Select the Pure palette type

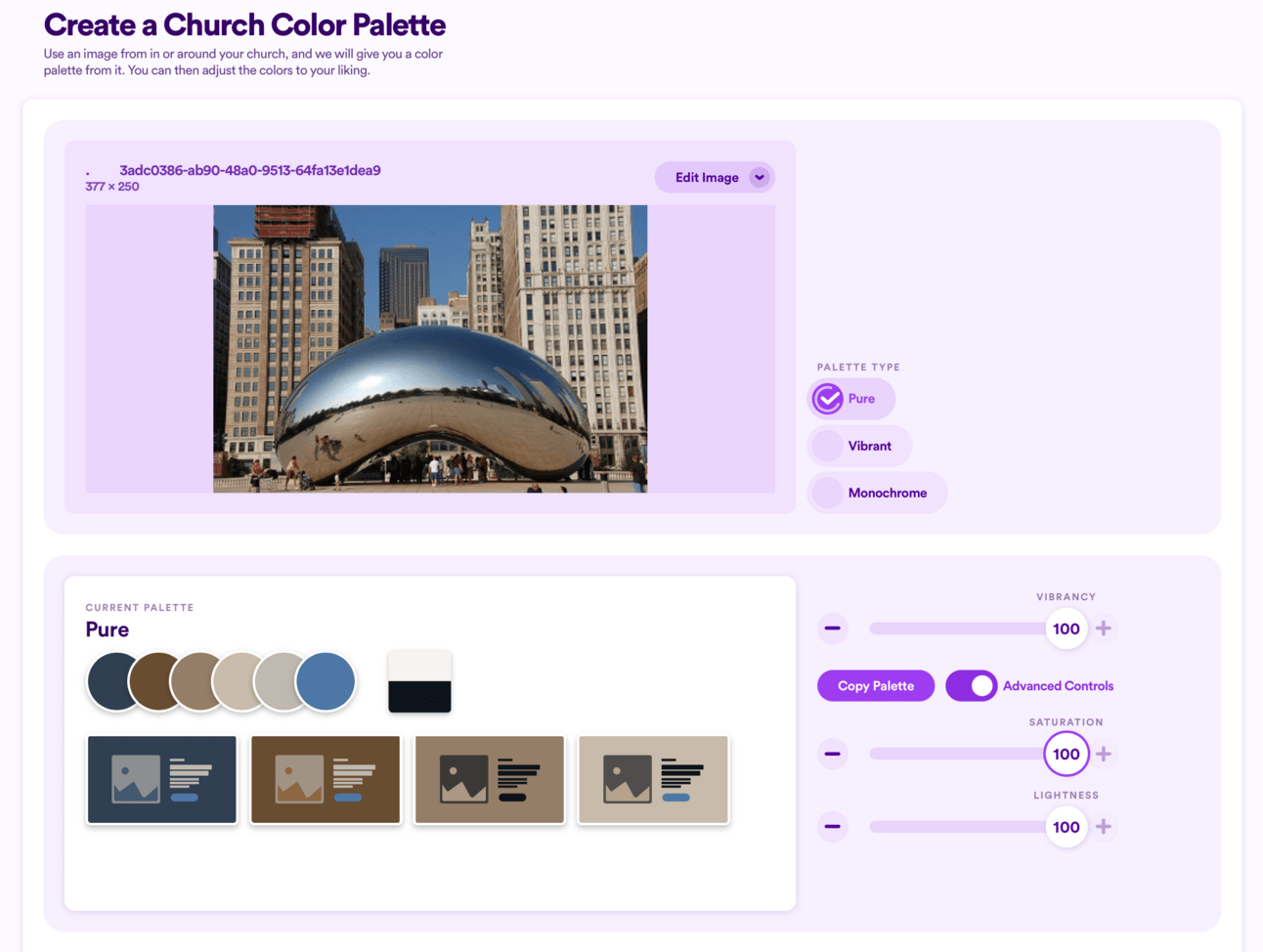(x=851, y=399)
